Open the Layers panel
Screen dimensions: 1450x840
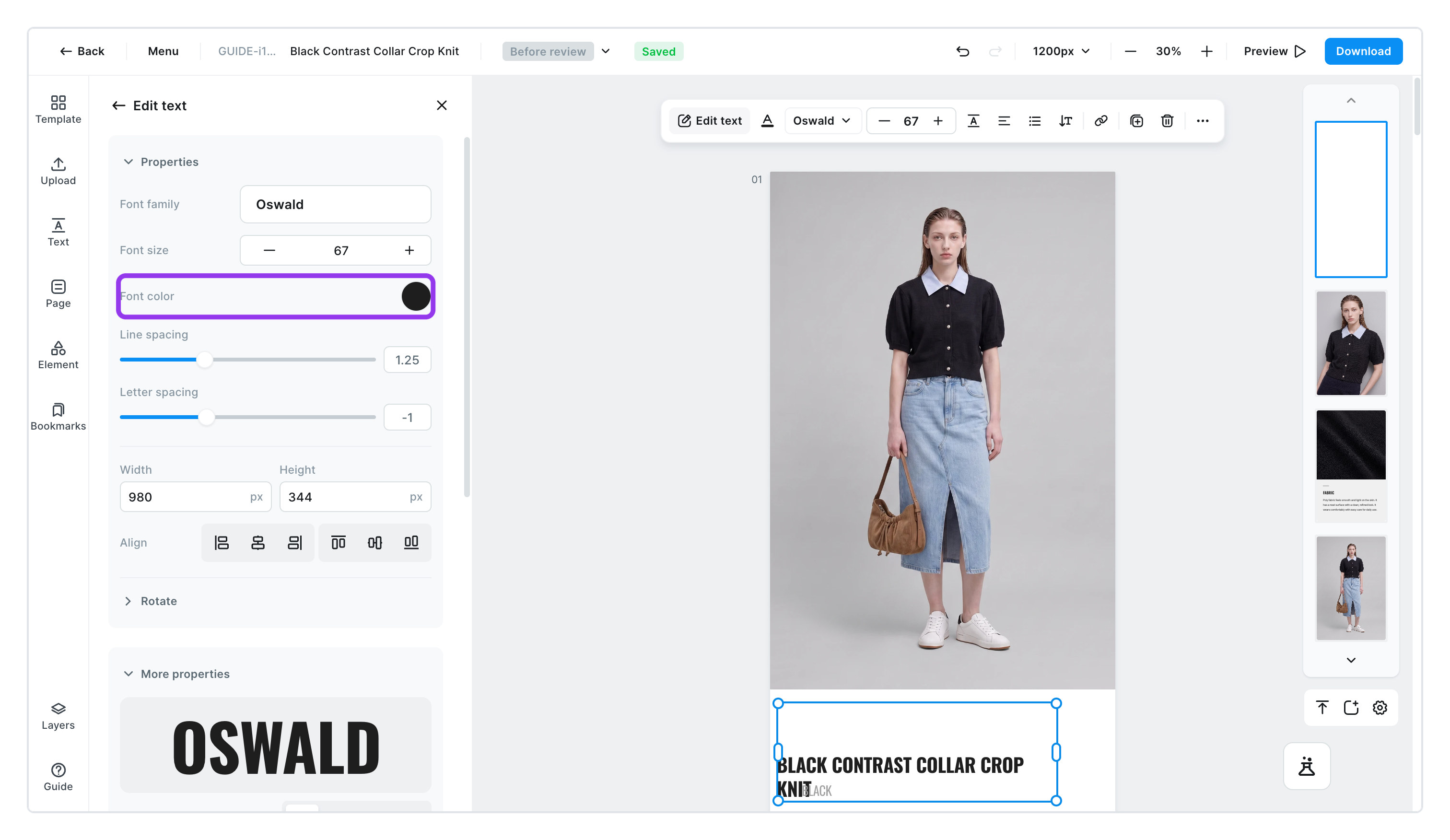click(x=58, y=716)
